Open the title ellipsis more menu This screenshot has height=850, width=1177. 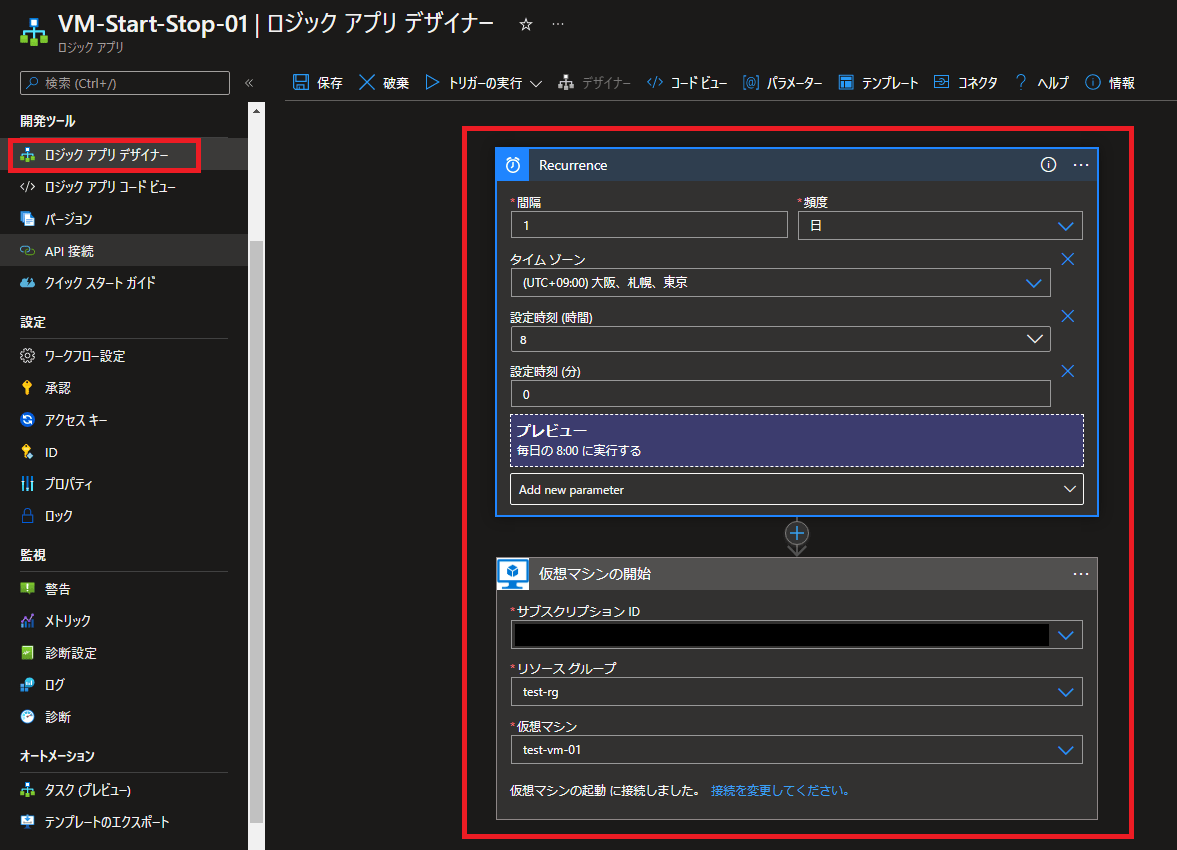(x=558, y=24)
